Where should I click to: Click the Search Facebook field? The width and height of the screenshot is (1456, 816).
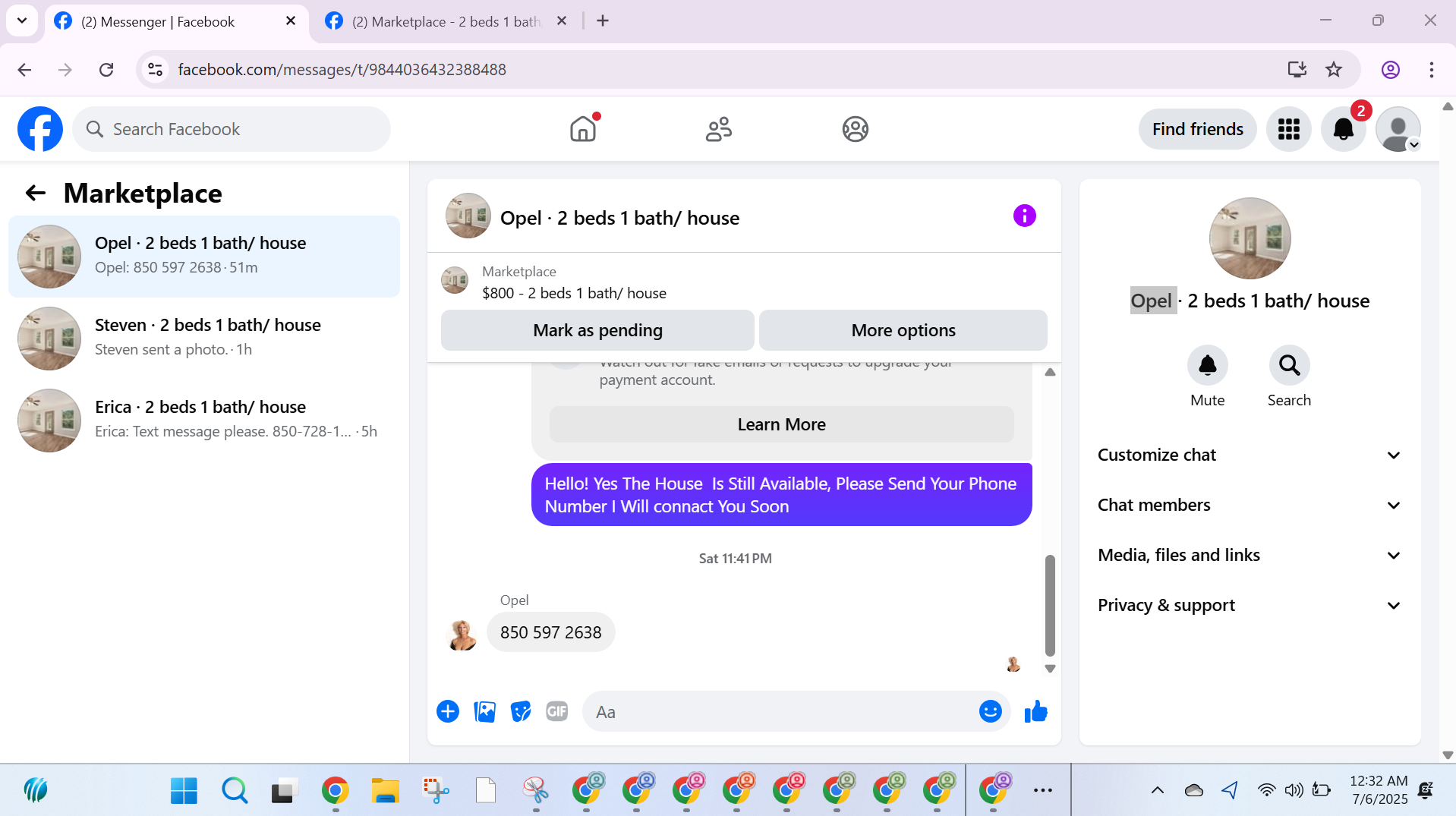(x=232, y=129)
